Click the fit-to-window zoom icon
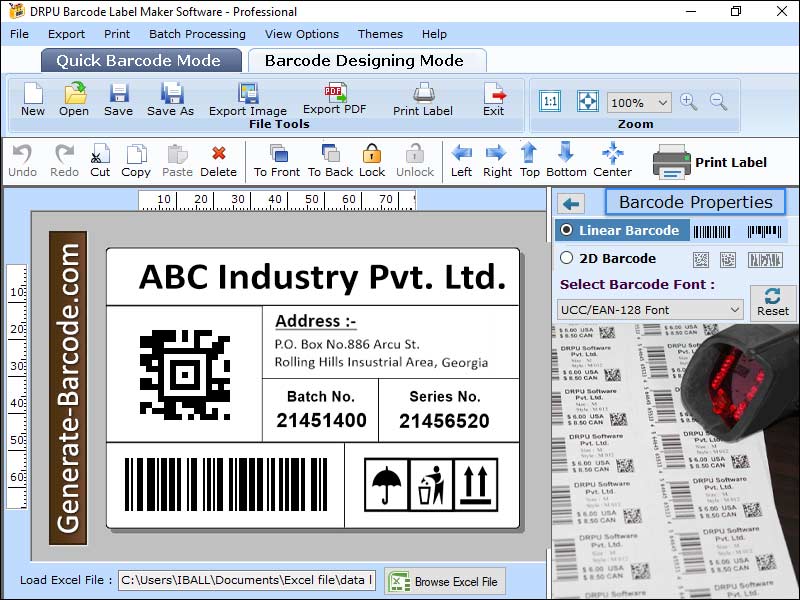Image resolution: width=800 pixels, height=600 pixels. click(x=587, y=101)
